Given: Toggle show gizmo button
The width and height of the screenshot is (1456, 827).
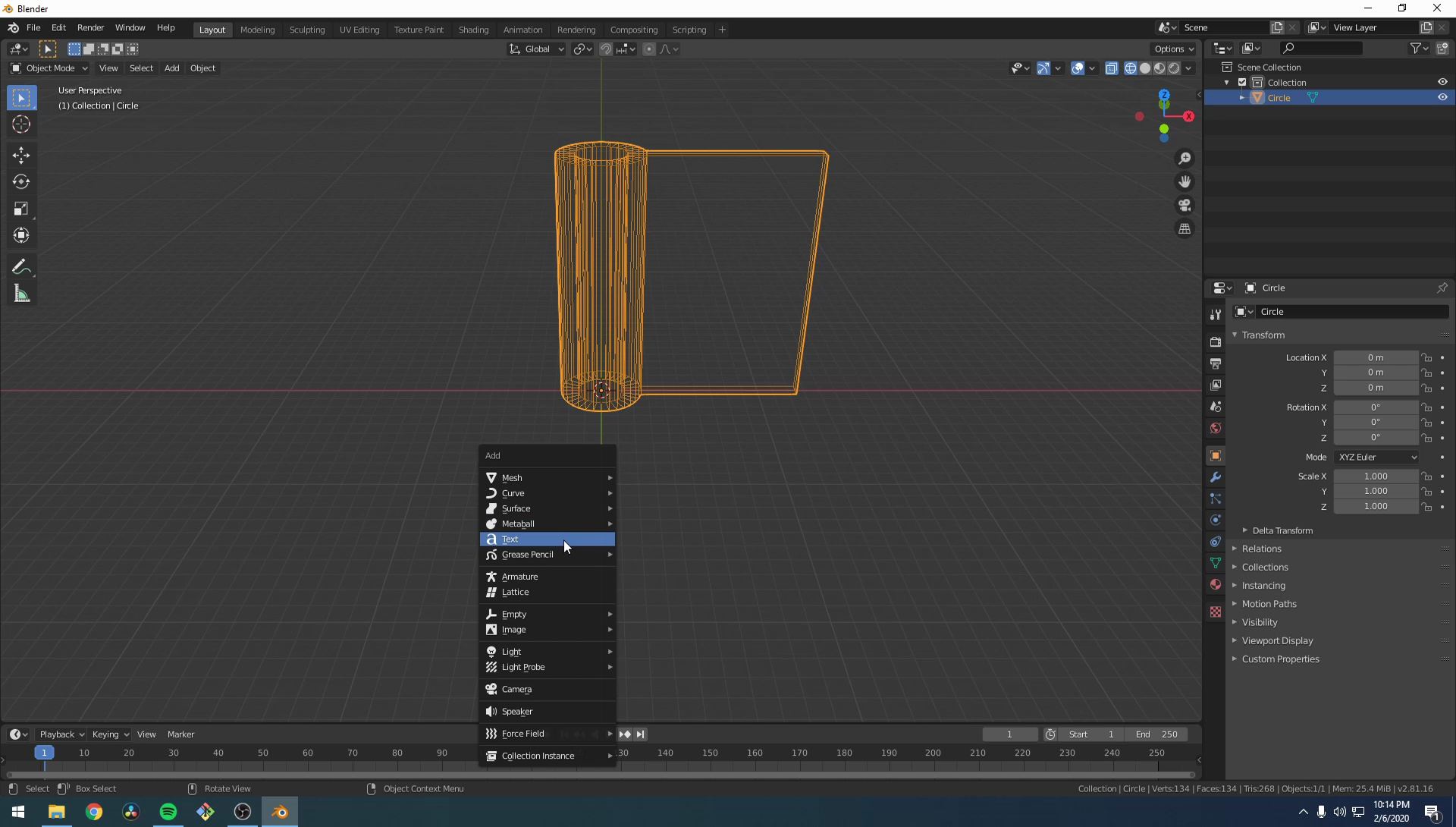Looking at the screenshot, I should tap(1043, 68).
